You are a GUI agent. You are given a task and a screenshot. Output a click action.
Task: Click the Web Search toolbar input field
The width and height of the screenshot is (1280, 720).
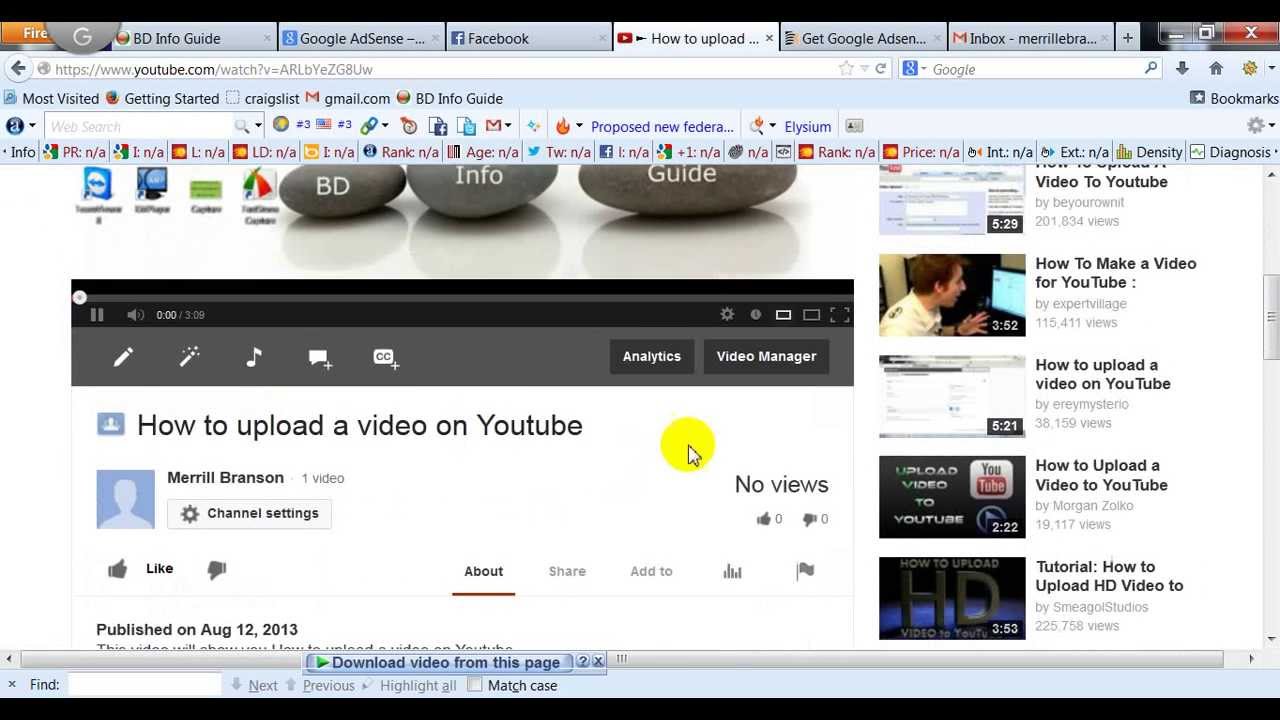point(138,126)
